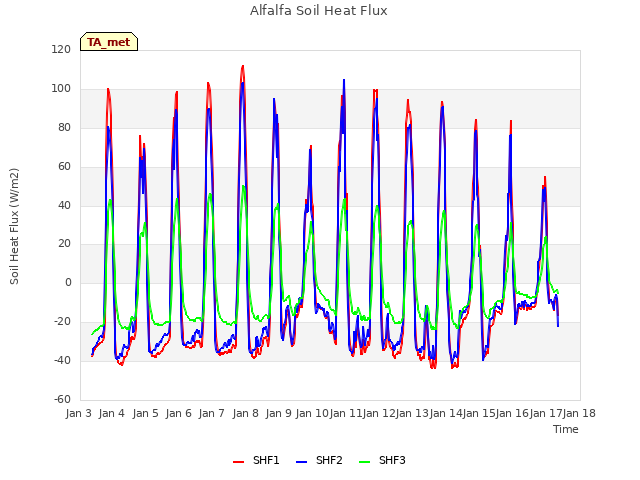Click the 20 y-axis tick label
This screenshot has height=480, width=640.
point(64,243)
